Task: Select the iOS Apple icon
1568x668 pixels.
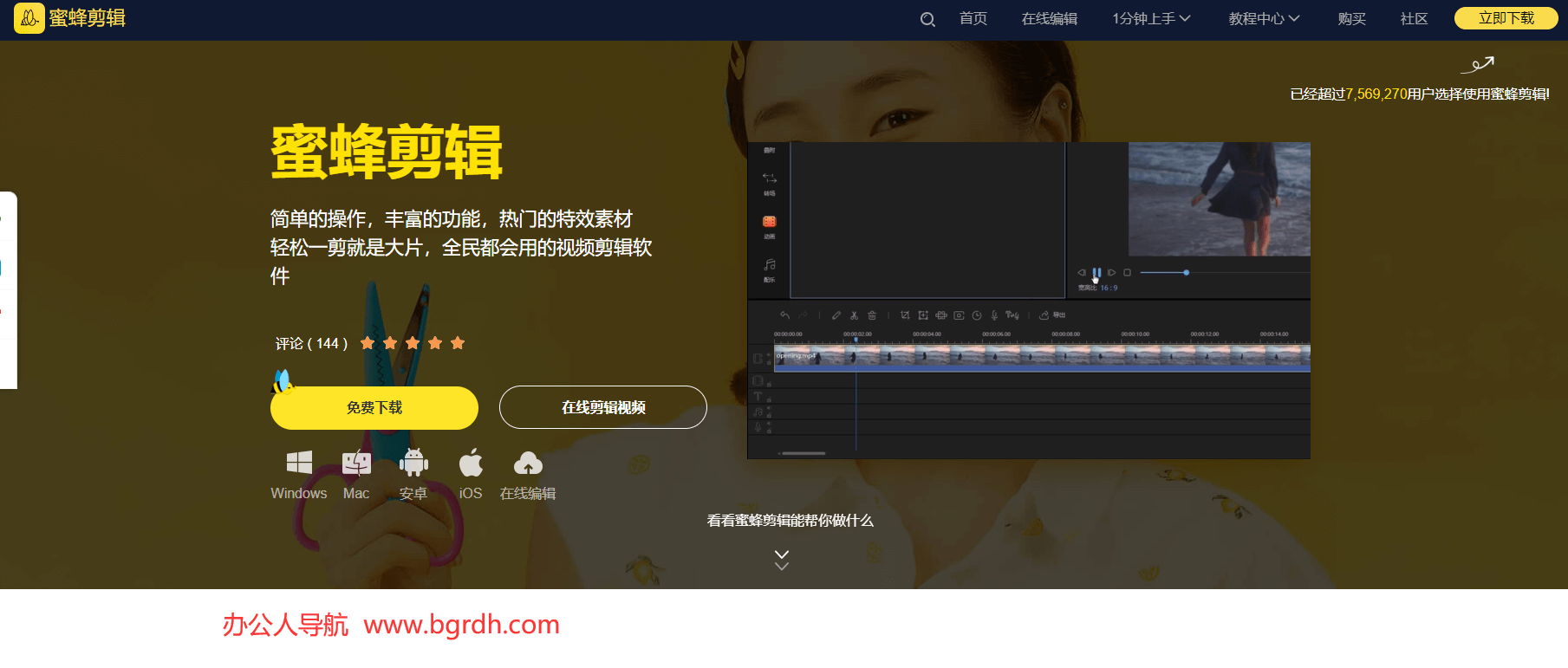Action: (471, 463)
